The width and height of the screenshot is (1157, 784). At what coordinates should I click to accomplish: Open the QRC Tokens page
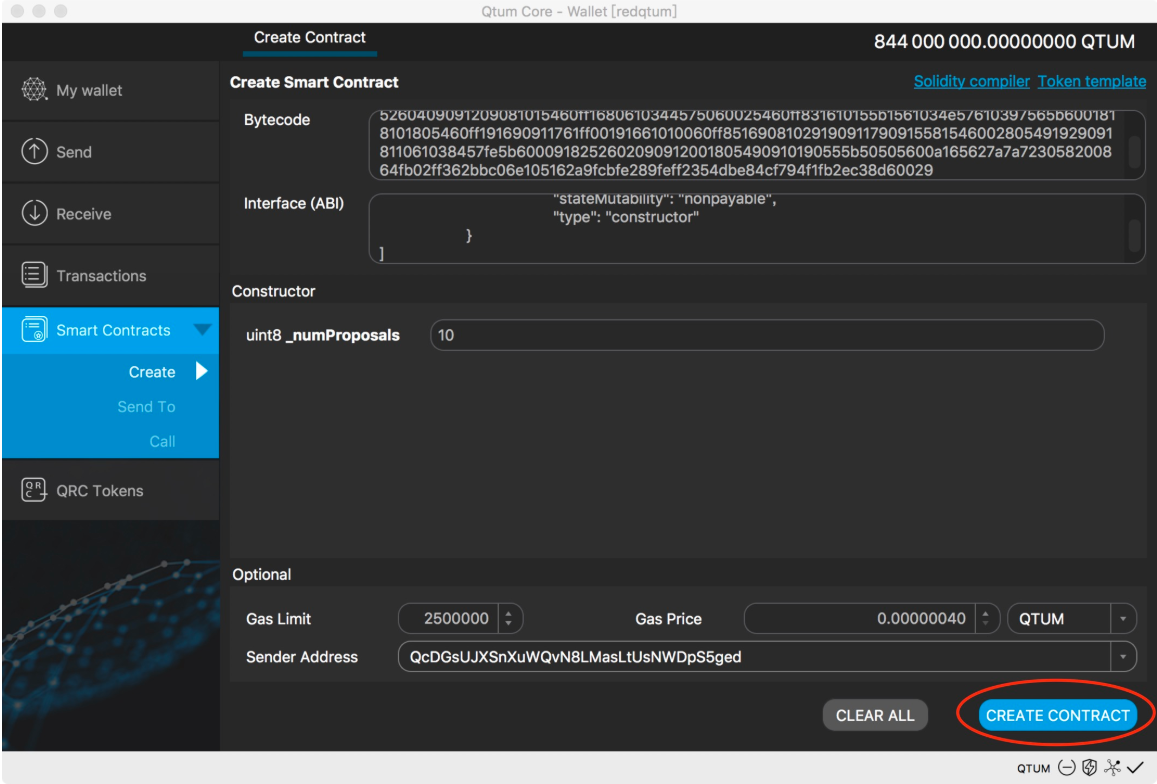[111, 490]
